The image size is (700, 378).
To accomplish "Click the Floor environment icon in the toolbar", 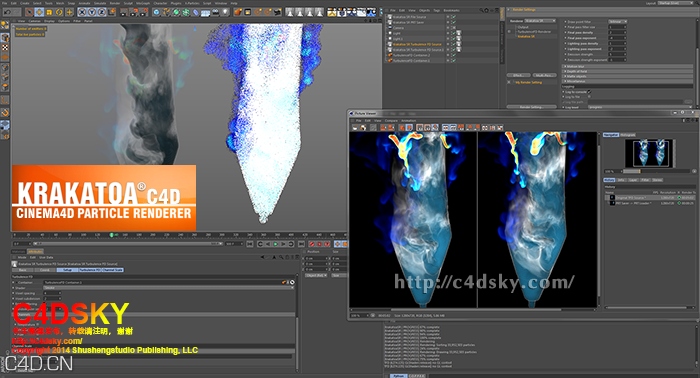I will click(x=205, y=12).
